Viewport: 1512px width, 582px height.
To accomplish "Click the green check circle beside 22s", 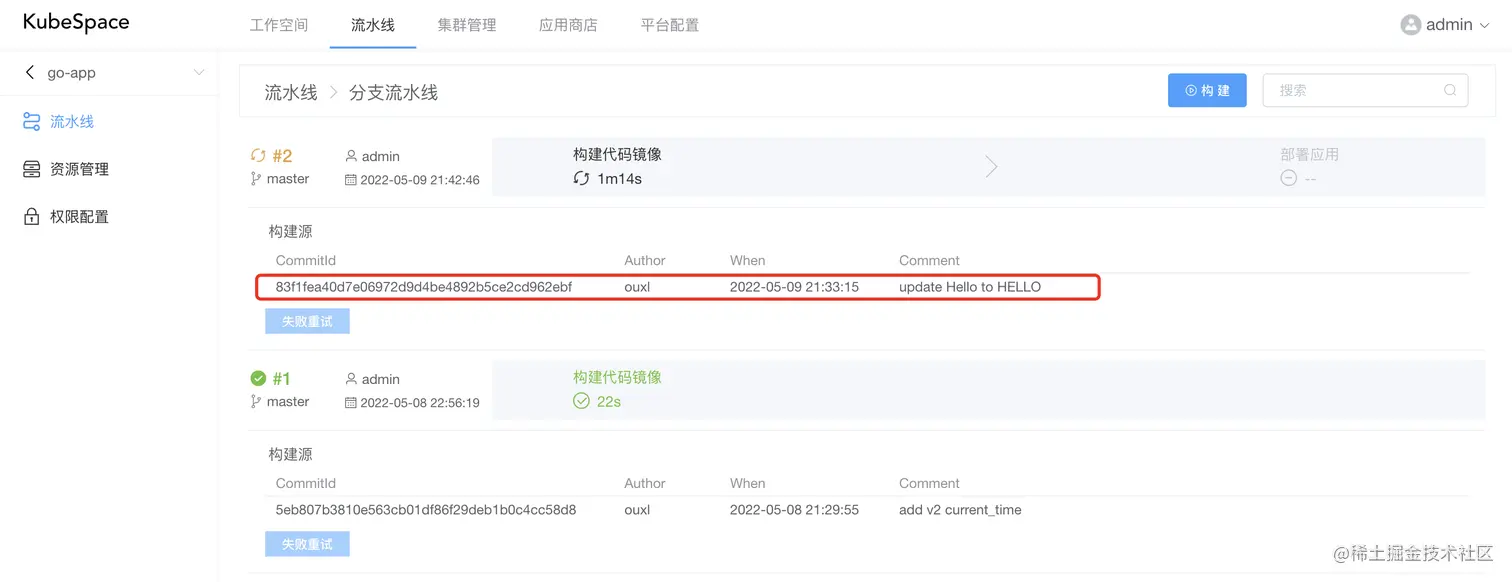I will [581, 401].
